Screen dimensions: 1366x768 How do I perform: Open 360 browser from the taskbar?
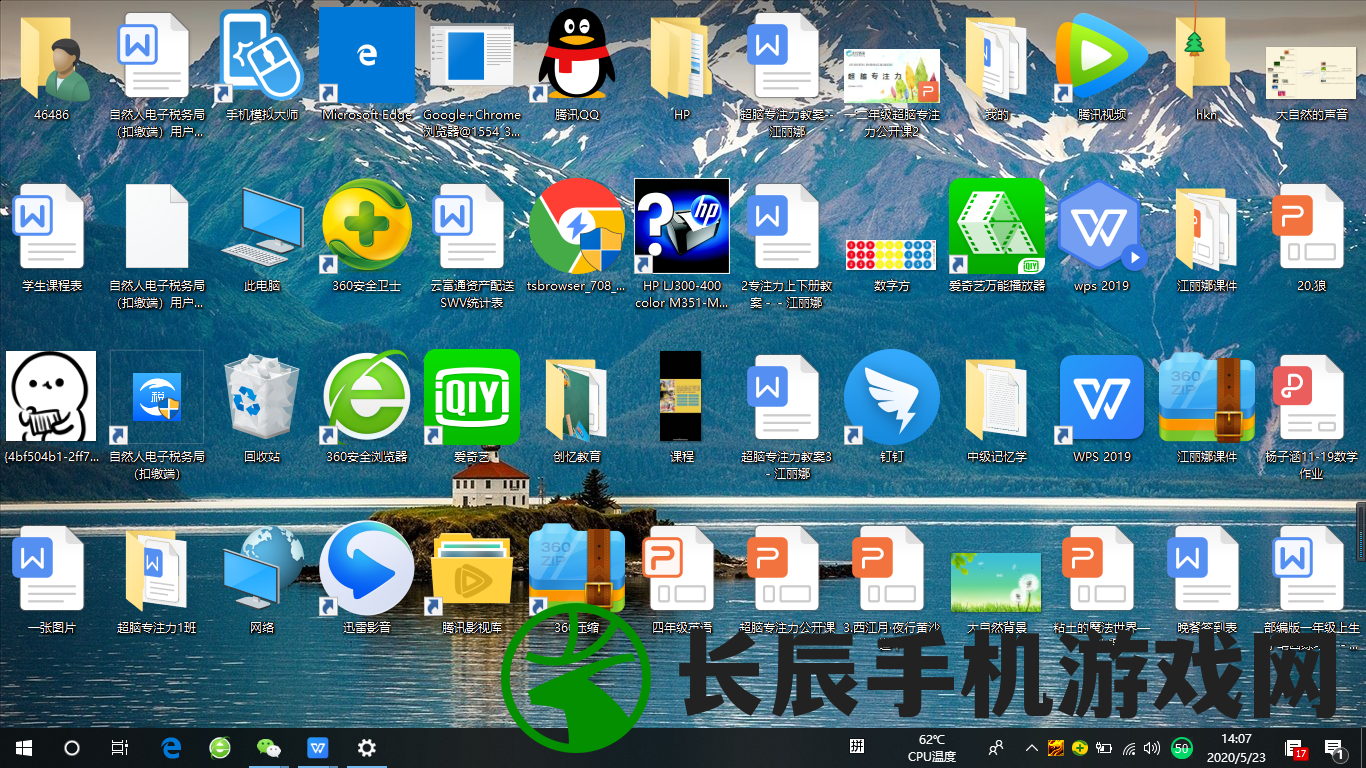click(x=220, y=747)
